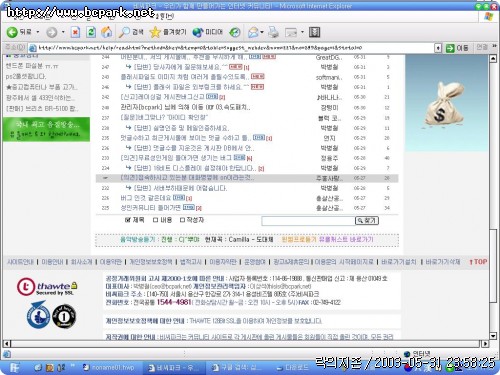Click the Thawte SSL secured badge

[47, 287]
